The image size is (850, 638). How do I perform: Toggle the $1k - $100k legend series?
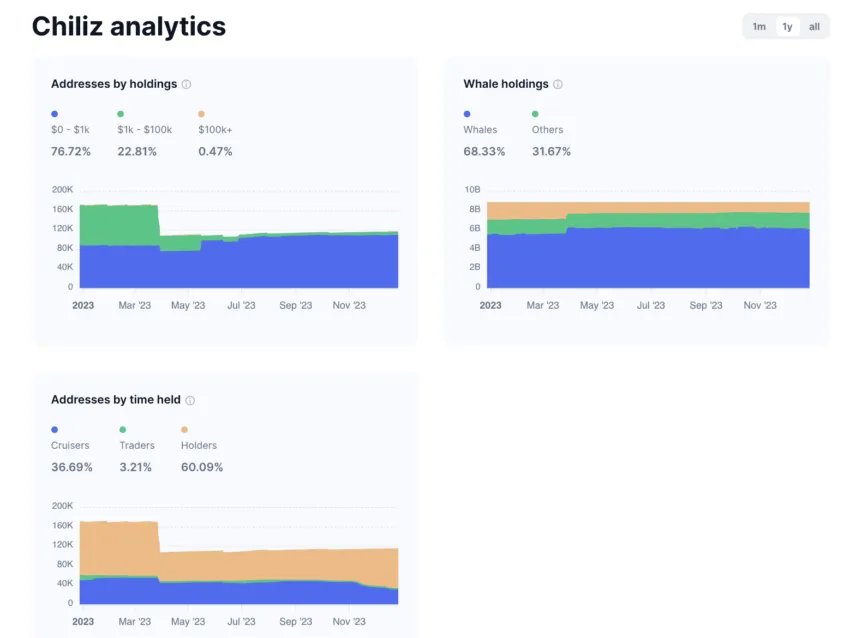click(144, 130)
